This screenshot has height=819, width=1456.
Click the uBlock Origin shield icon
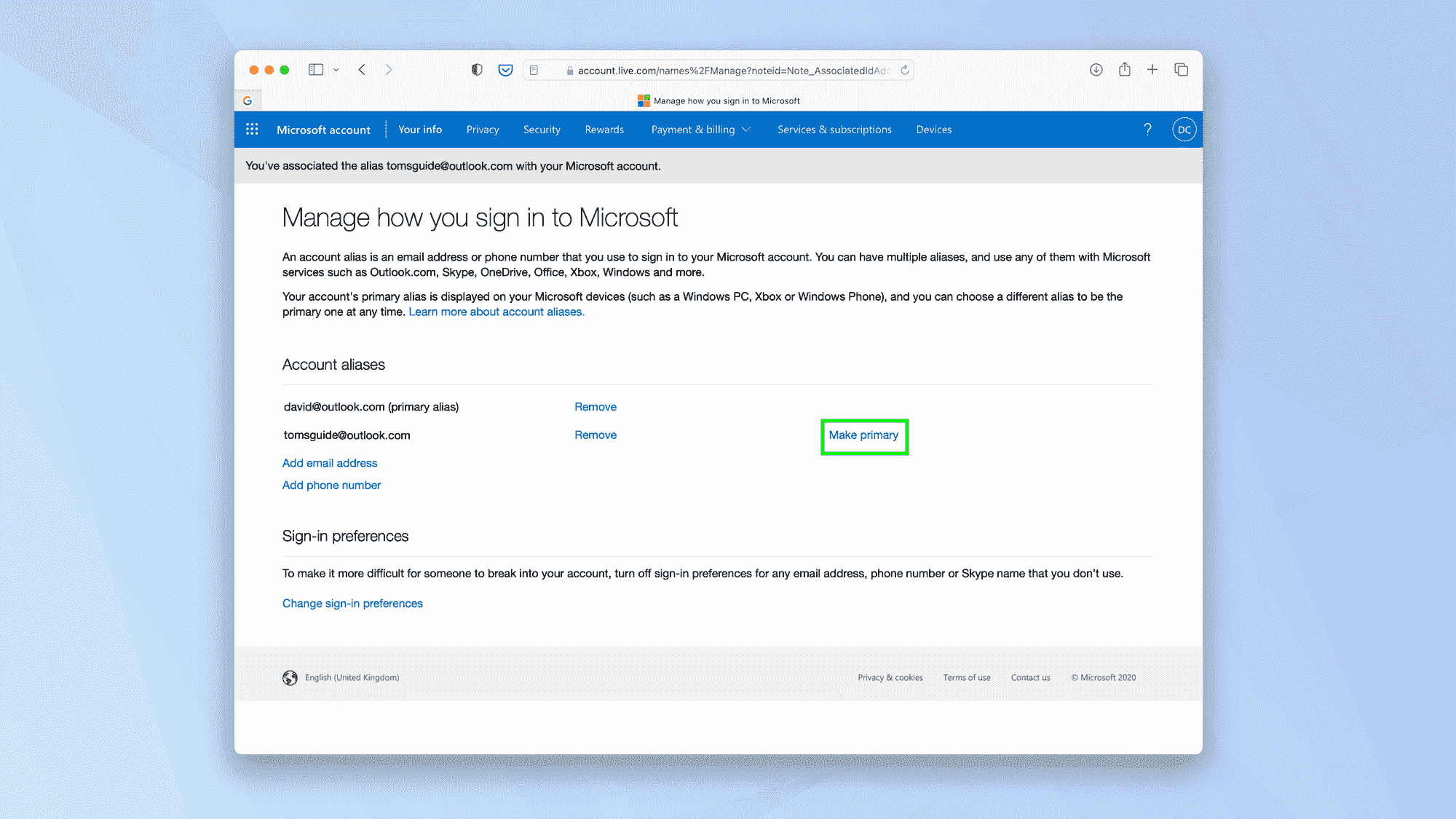[x=477, y=70]
